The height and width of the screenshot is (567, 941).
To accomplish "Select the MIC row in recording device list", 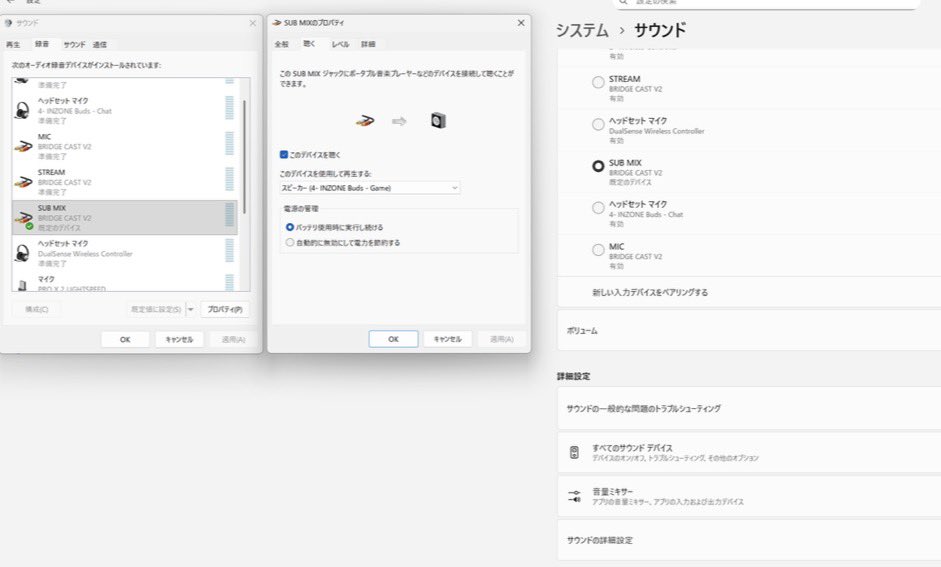I will (125, 146).
